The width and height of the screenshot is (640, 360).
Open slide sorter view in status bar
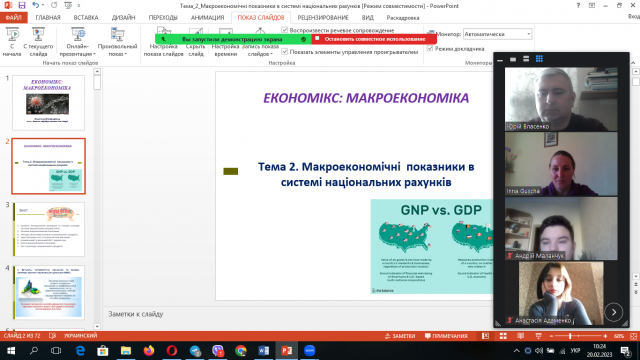(x=503, y=336)
